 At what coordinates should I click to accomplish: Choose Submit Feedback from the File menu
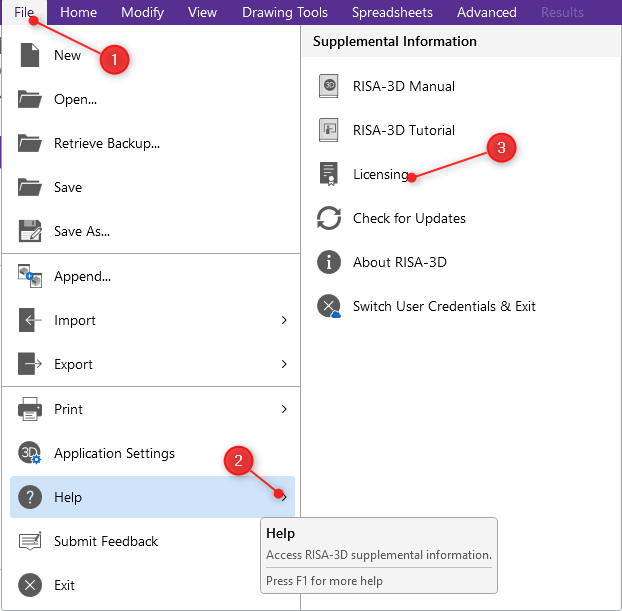106,541
